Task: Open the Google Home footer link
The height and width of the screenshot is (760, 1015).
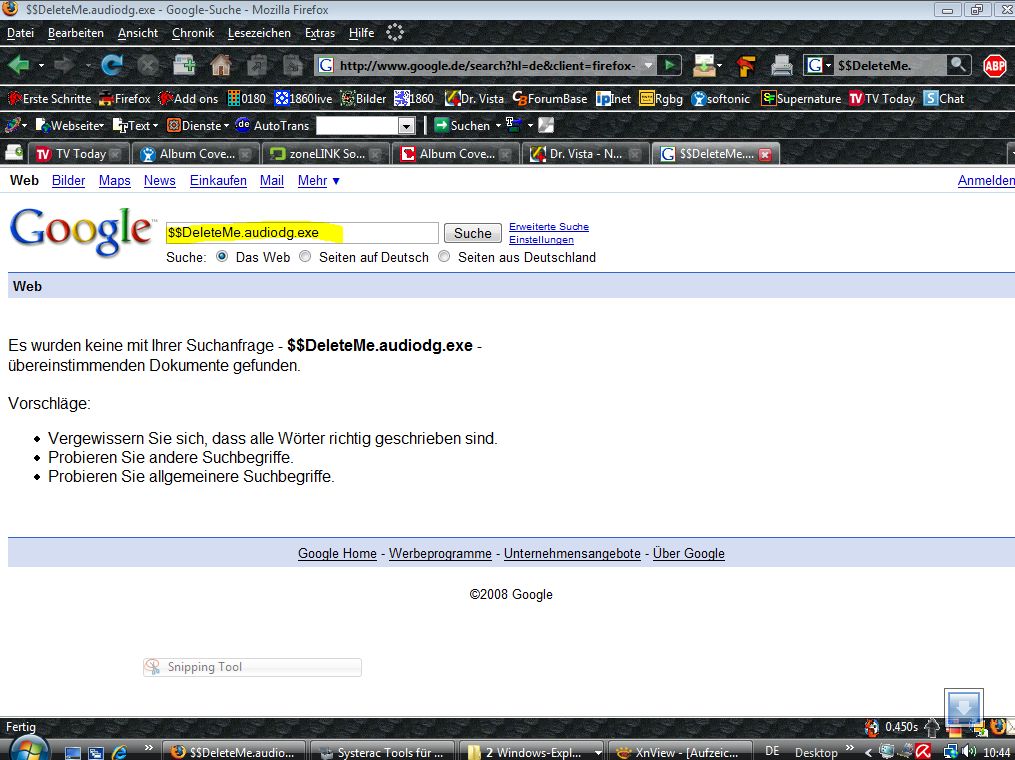Action: (337, 553)
